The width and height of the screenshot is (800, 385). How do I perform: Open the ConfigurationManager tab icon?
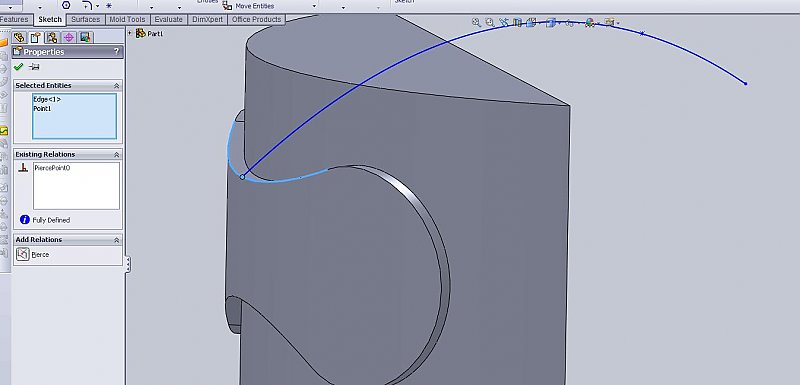tap(52, 37)
